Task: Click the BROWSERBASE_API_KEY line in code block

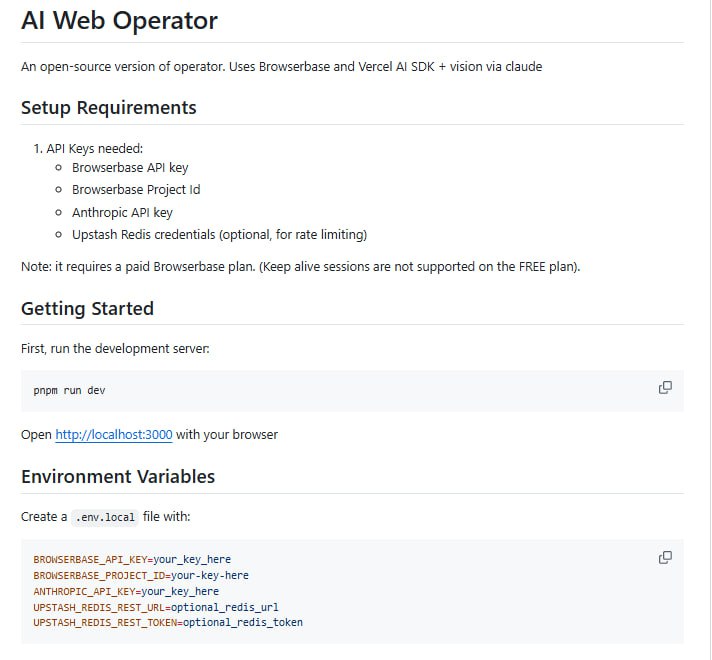Action: 132,560
